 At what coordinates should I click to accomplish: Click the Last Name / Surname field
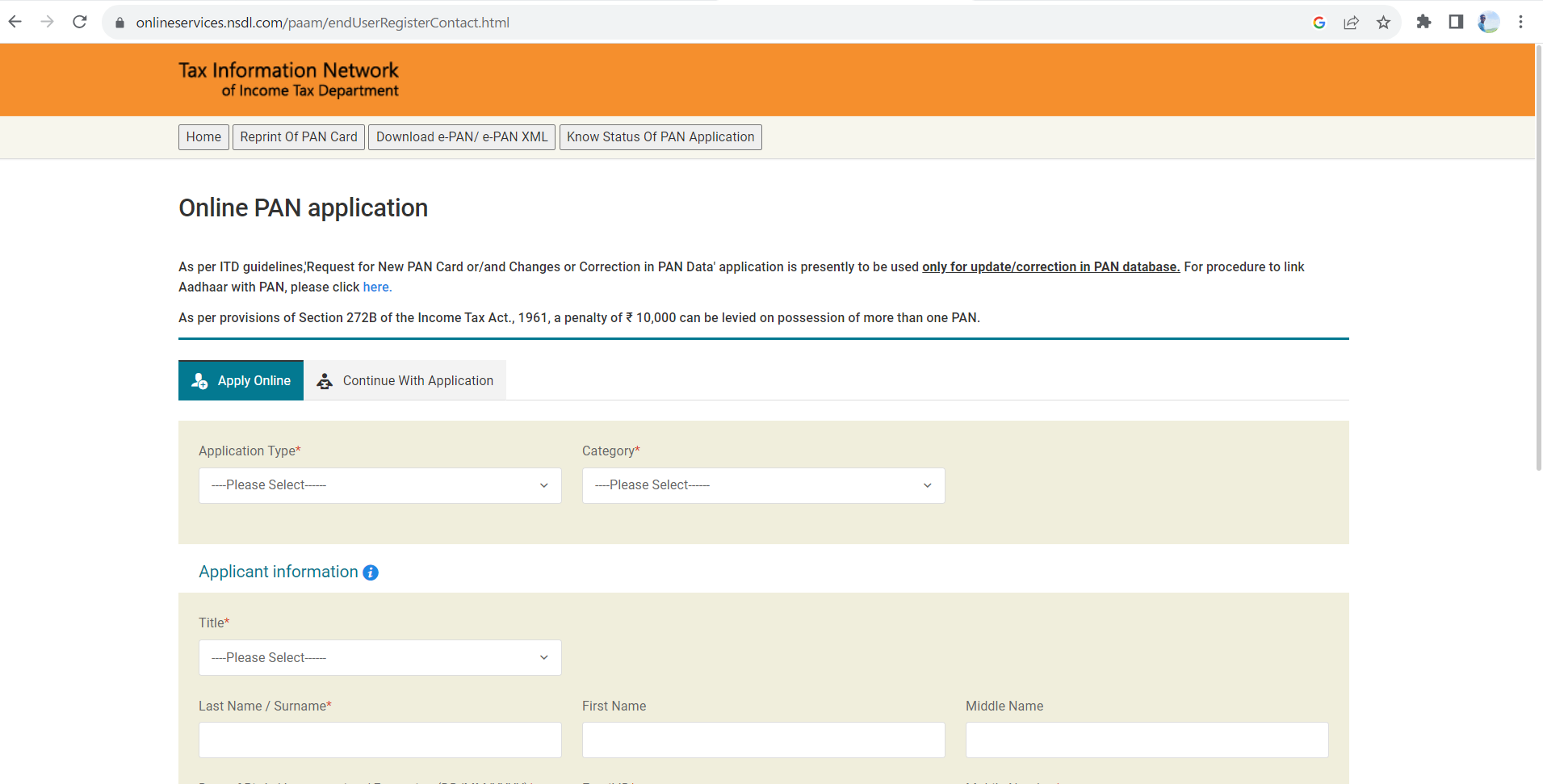click(379, 740)
